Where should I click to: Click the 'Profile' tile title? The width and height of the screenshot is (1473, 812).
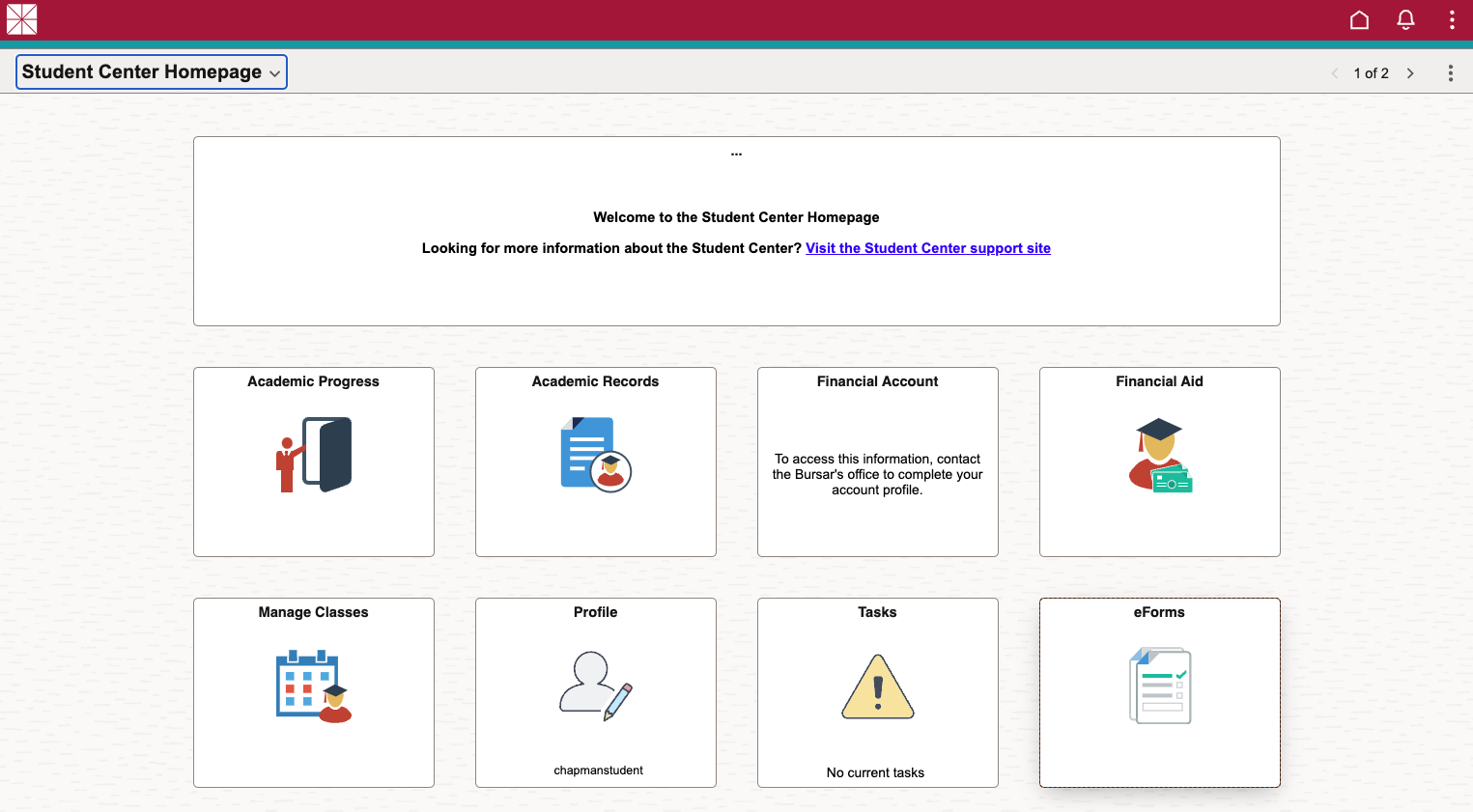click(x=596, y=612)
